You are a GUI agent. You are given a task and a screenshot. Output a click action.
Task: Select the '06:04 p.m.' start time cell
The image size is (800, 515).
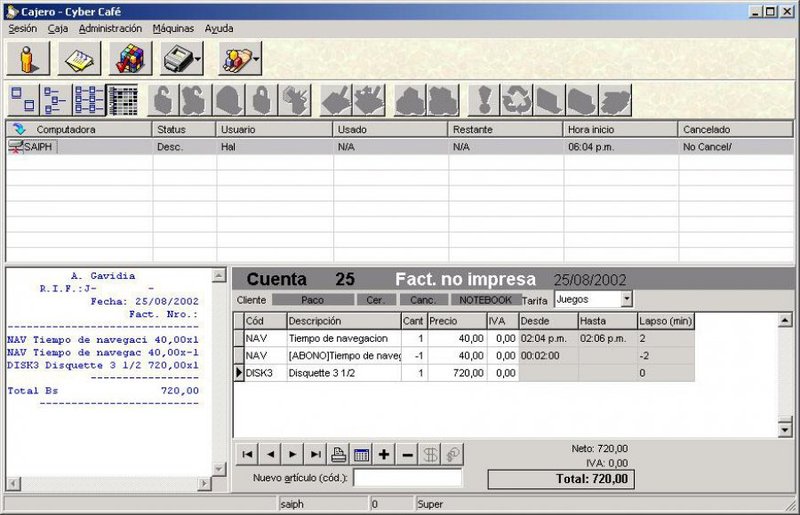(x=621, y=147)
